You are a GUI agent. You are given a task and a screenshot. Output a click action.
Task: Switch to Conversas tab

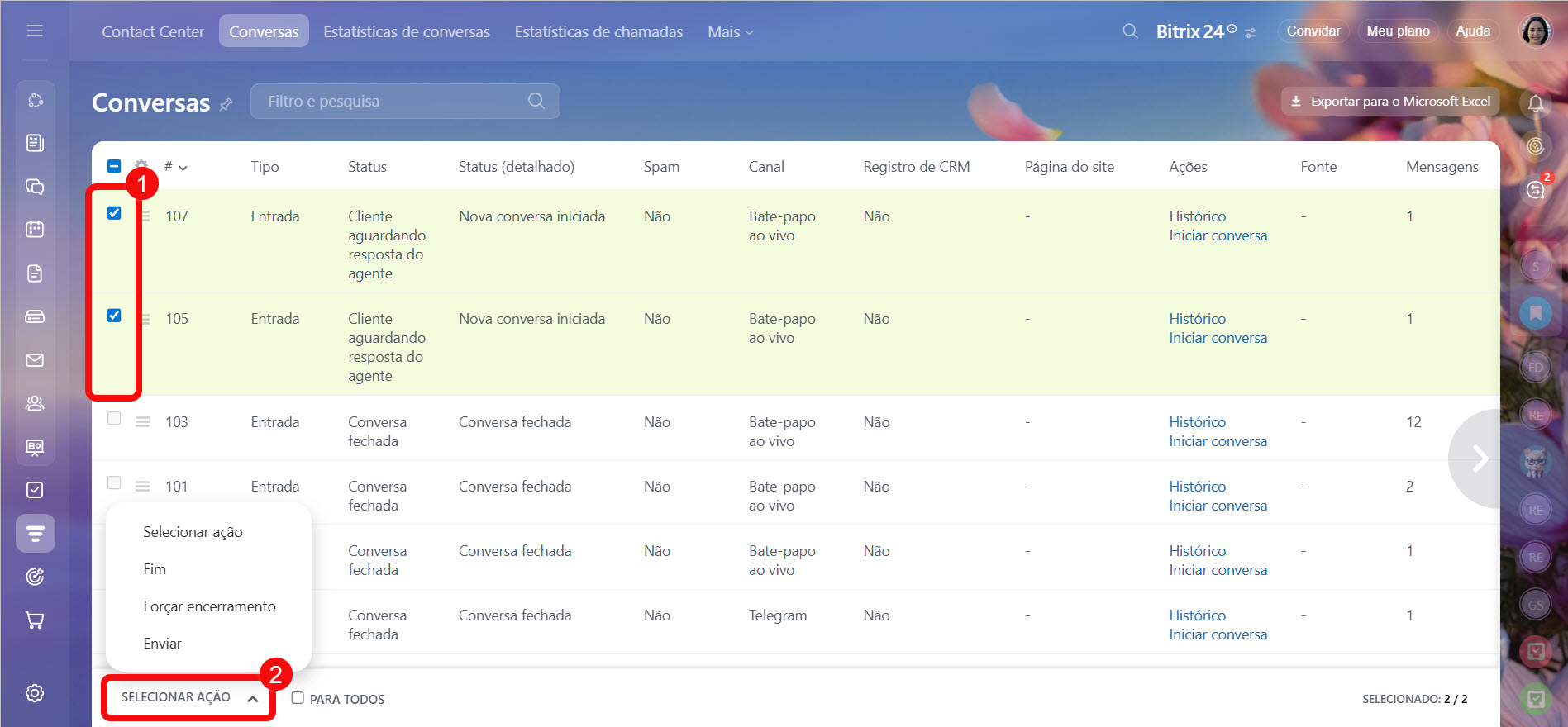[264, 31]
